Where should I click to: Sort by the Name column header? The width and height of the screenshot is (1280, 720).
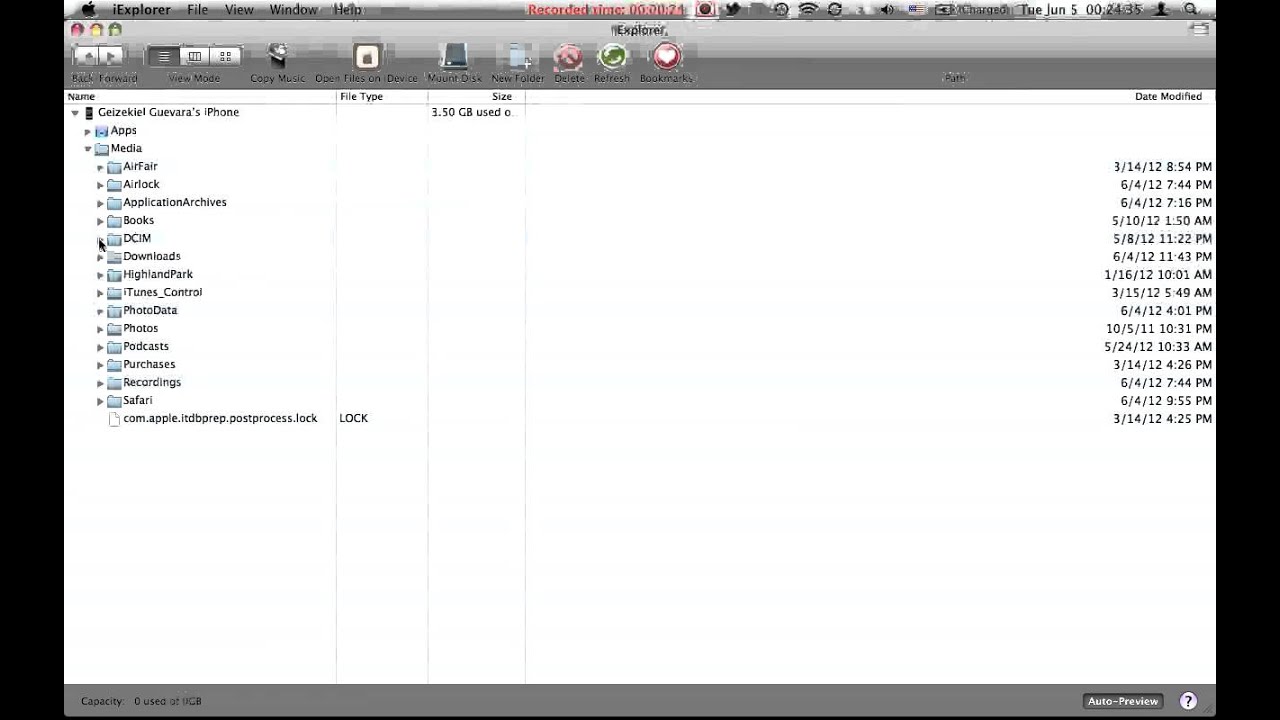pos(200,96)
